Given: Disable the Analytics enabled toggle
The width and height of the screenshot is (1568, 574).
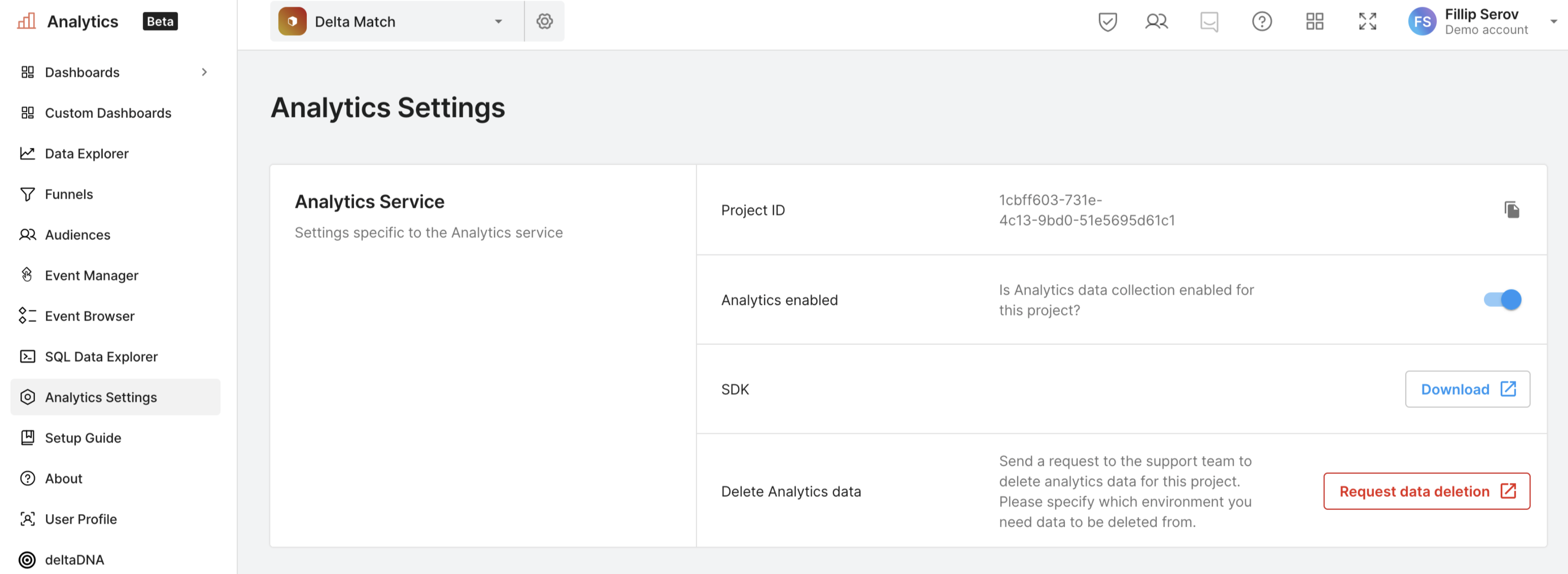Looking at the screenshot, I should (x=1502, y=299).
